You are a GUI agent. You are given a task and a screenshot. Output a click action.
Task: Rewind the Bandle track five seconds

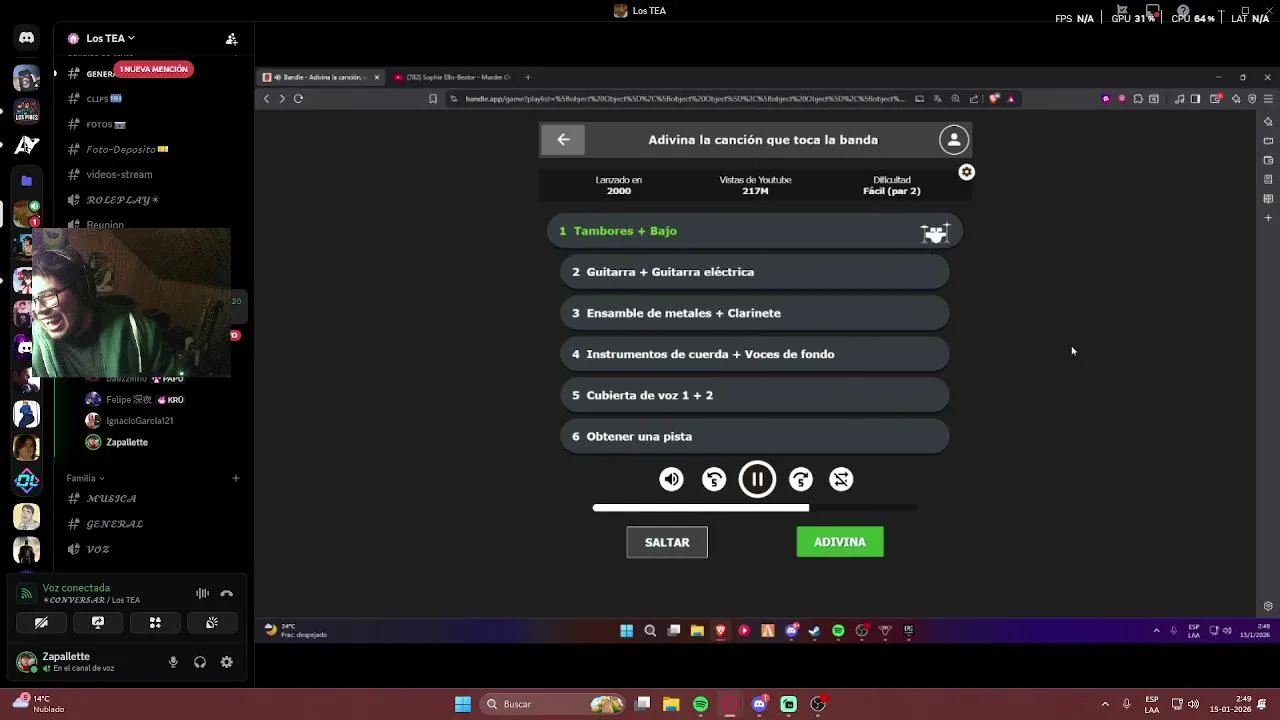click(x=714, y=480)
